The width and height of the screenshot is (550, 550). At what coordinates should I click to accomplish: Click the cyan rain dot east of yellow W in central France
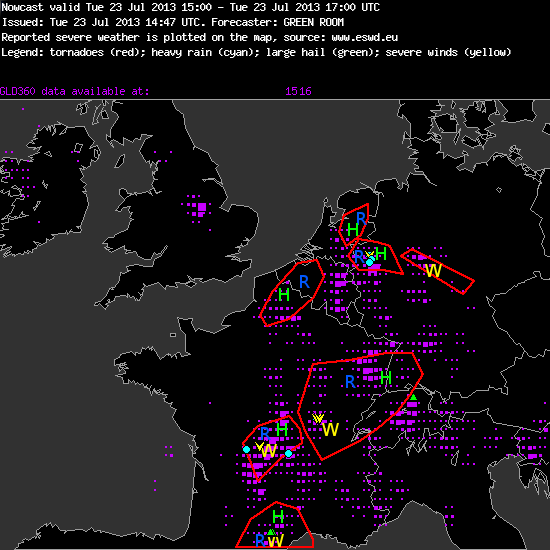click(288, 454)
